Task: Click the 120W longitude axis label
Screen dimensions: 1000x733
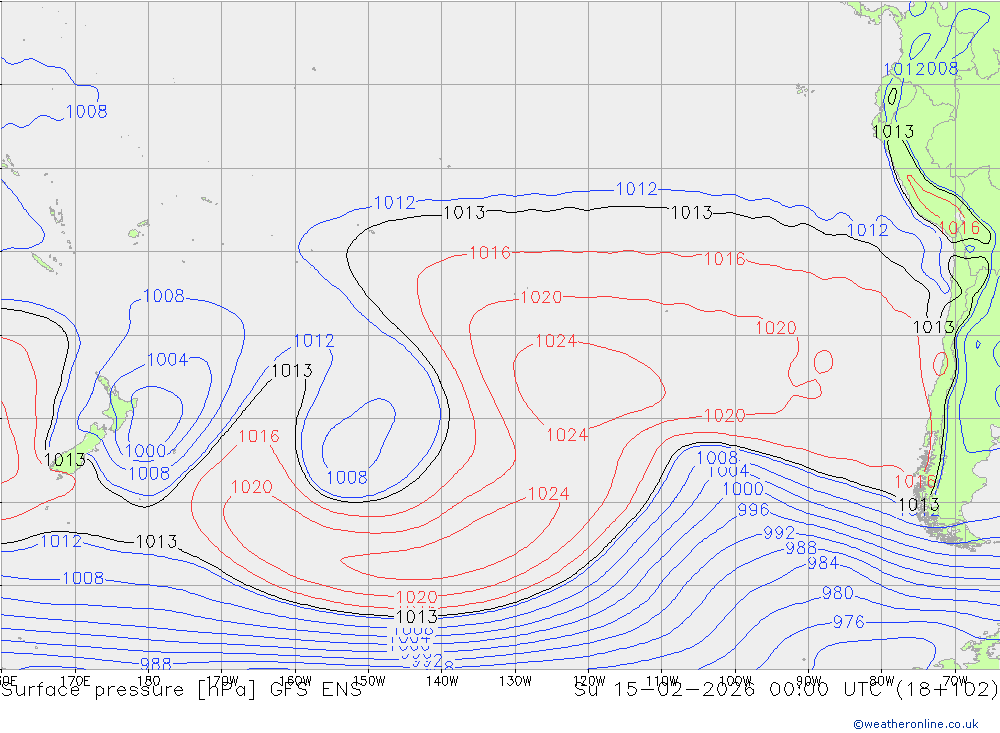Action: click(x=589, y=681)
